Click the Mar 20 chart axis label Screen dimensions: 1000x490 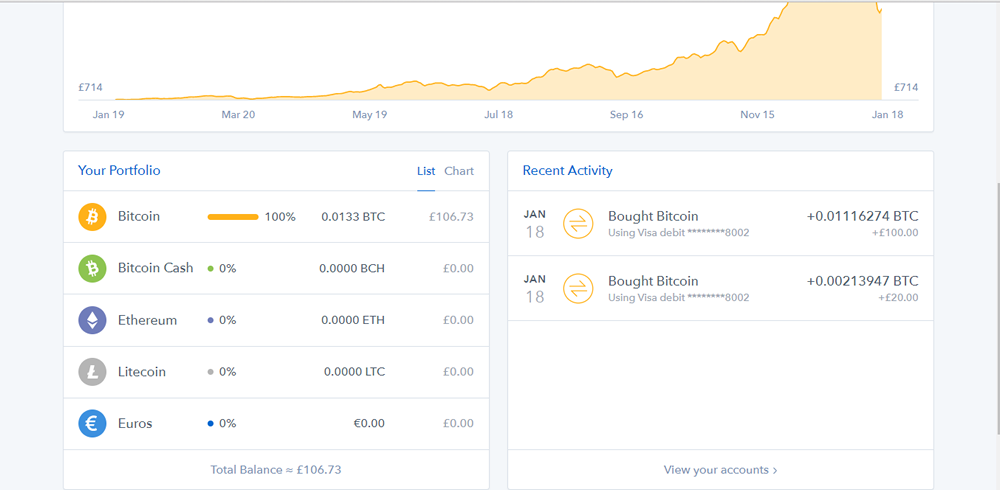(x=239, y=115)
